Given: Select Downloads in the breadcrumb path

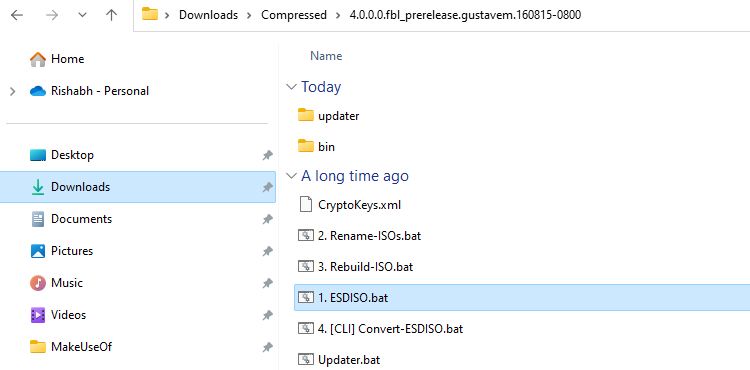Looking at the screenshot, I should [x=208, y=15].
